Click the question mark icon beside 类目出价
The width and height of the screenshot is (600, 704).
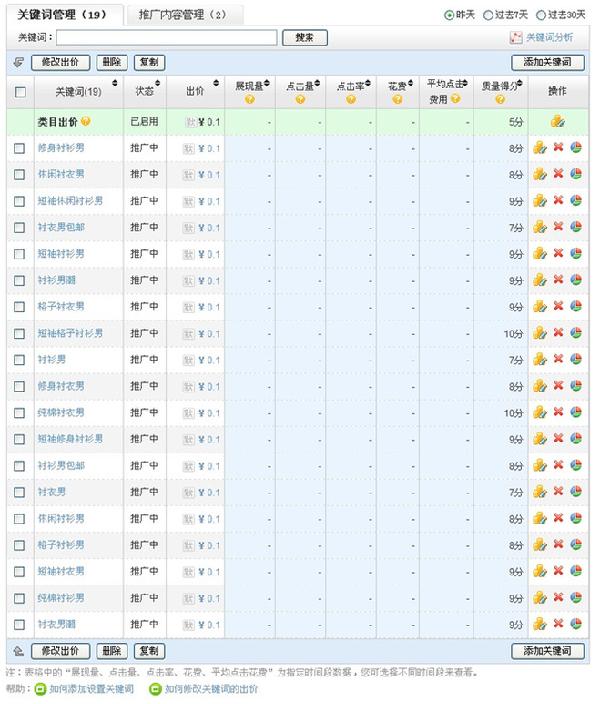tap(86, 122)
